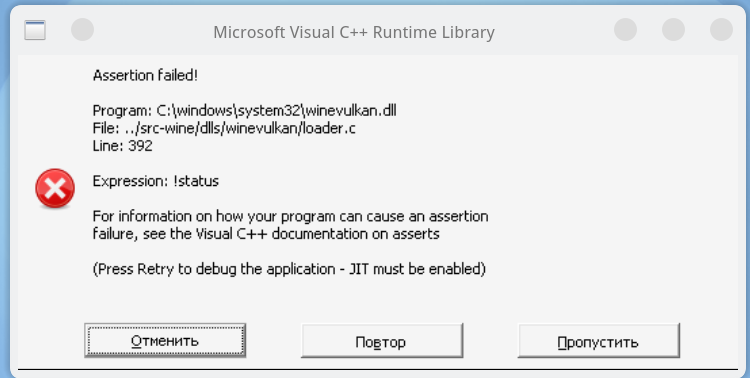Click the red error X icon
The image size is (750, 378).
(x=55, y=188)
